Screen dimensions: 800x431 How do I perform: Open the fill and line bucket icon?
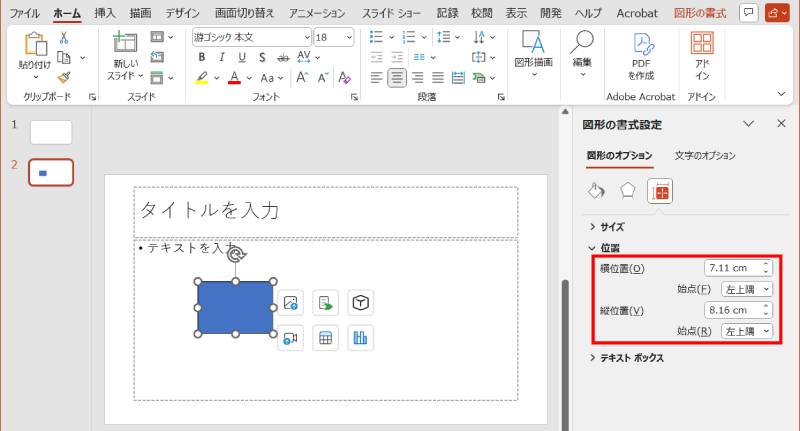pos(596,191)
